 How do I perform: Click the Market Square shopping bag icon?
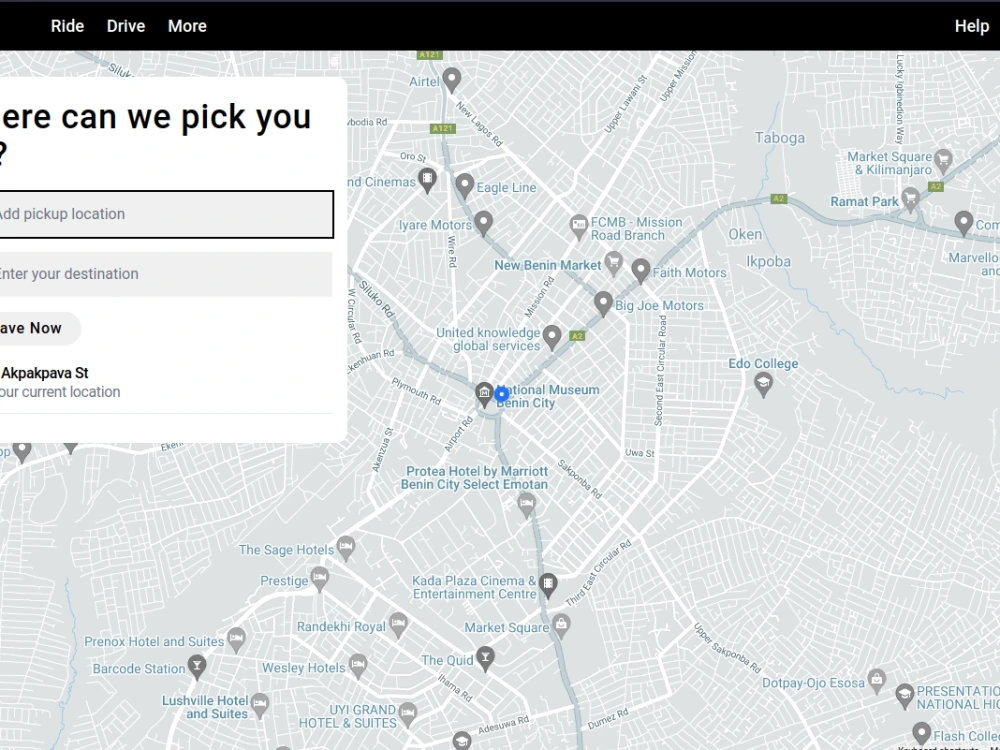click(x=561, y=626)
